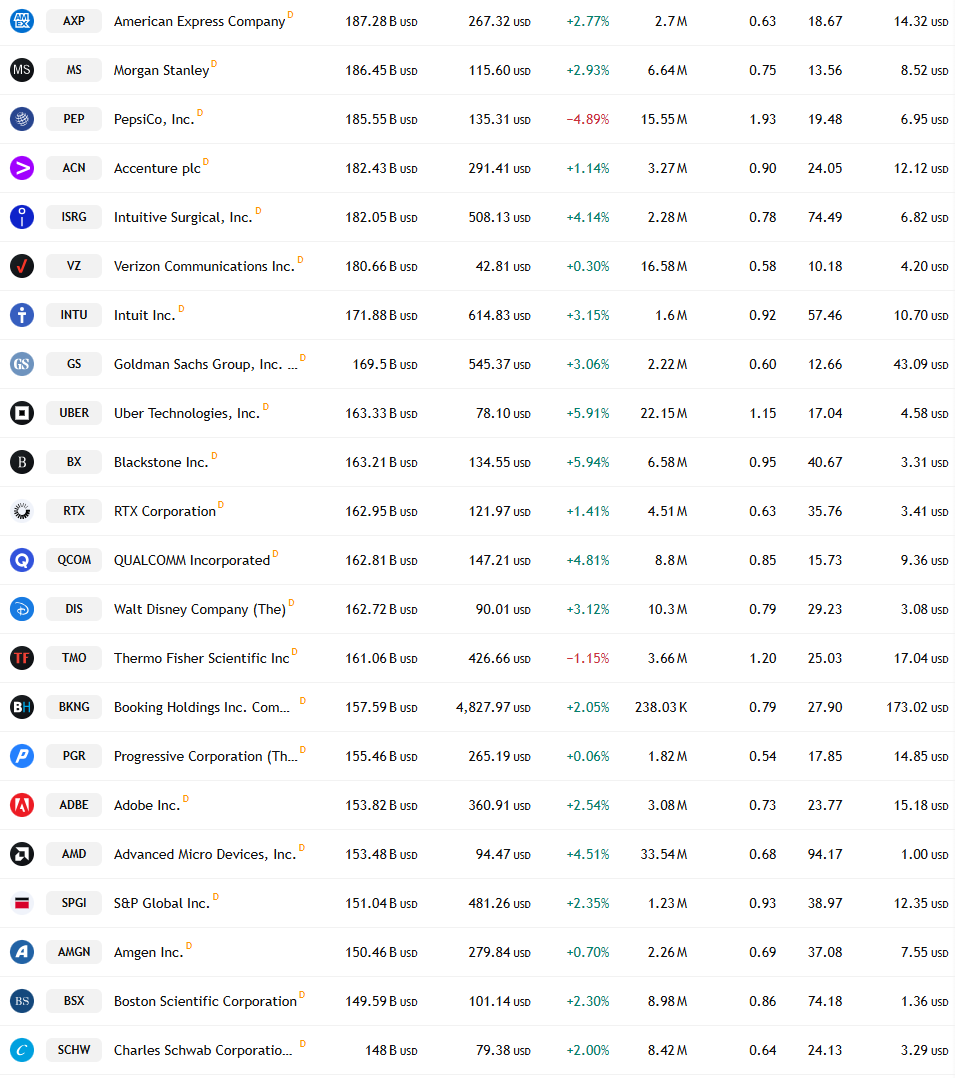Click the INTU ticker badge
The height and width of the screenshot is (1078, 955).
pos(74,315)
